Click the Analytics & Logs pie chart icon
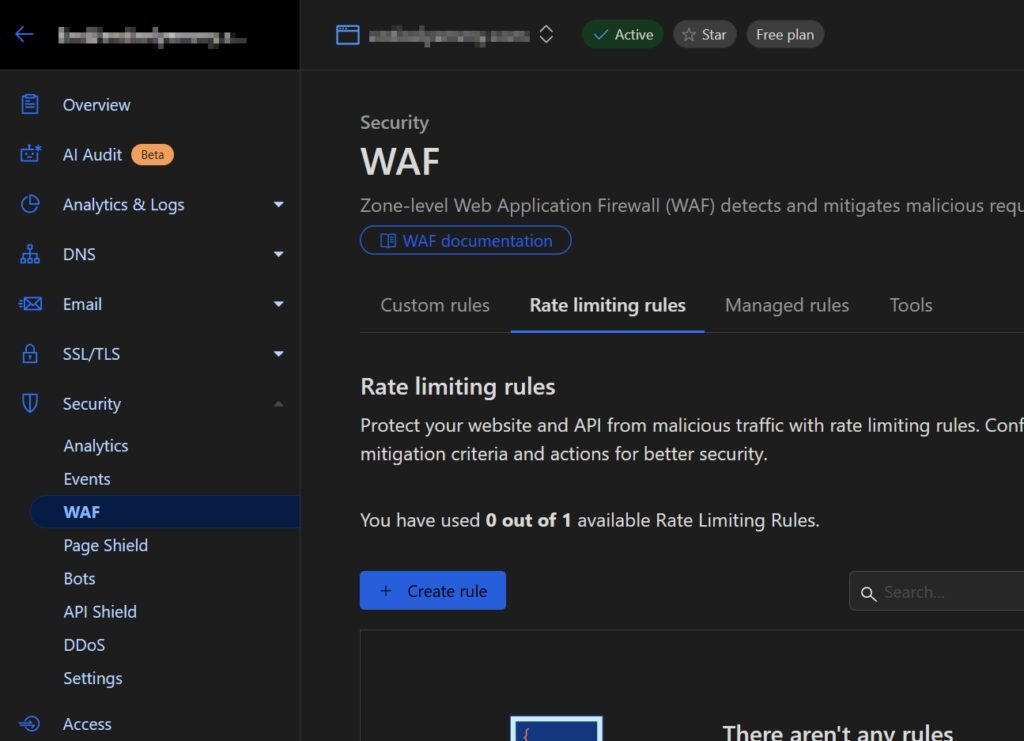The image size is (1024, 741). pos(30,204)
